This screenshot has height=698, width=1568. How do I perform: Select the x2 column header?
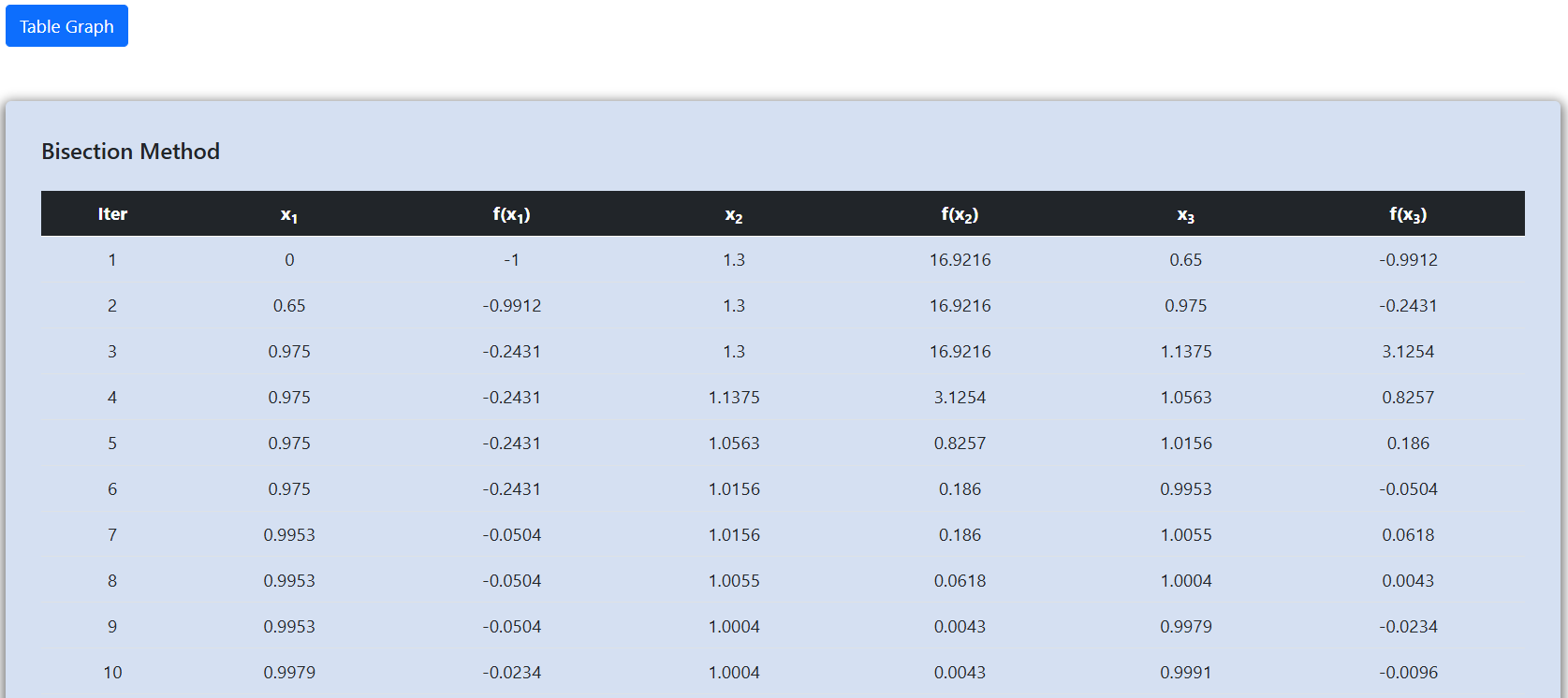(734, 215)
